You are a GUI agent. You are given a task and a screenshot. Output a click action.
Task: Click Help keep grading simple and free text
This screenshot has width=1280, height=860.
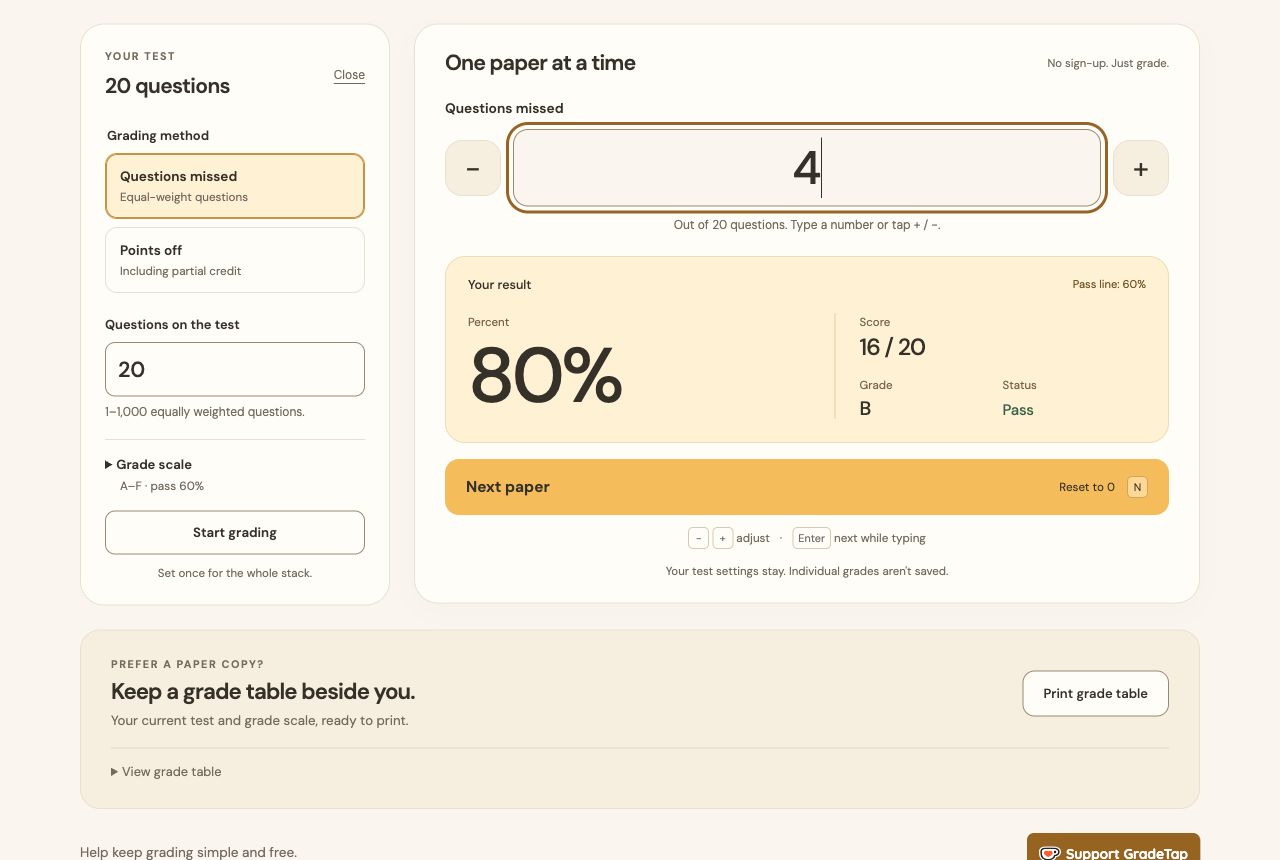point(189,853)
